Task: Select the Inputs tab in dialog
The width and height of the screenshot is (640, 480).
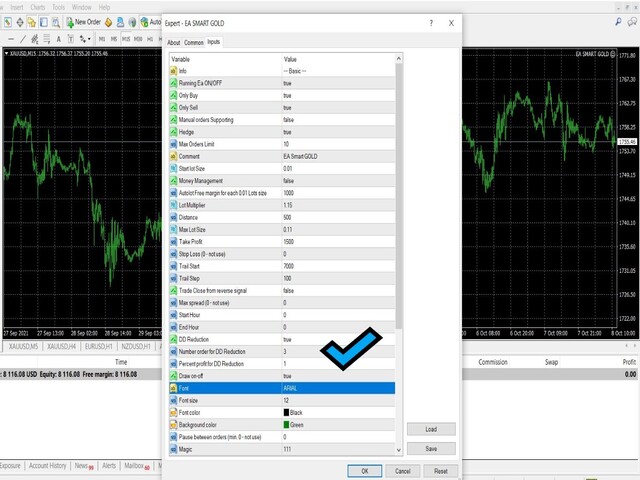Action: (213, 42)
